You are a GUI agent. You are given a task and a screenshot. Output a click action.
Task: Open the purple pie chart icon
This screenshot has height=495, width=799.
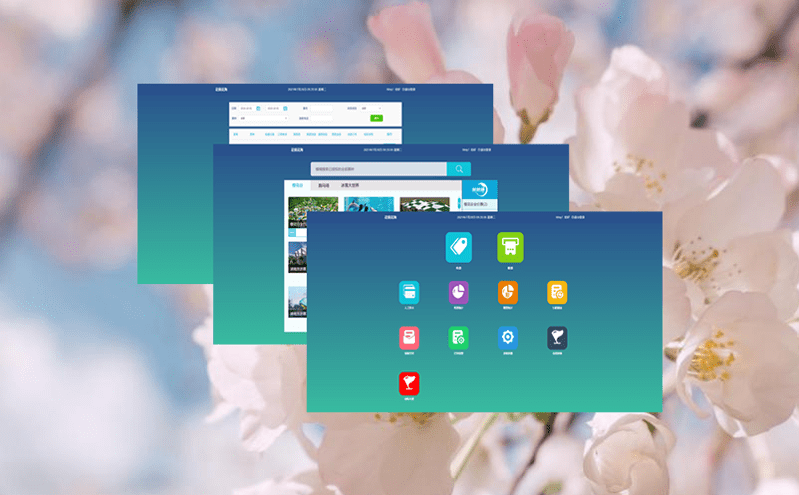[x=459, y=292]
